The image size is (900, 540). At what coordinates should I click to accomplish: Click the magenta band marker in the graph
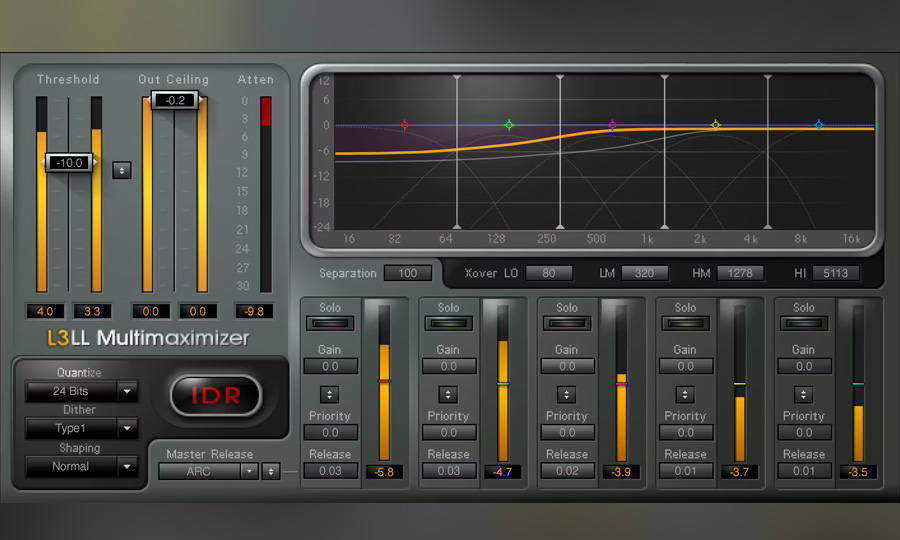click(x=612, y=125)
